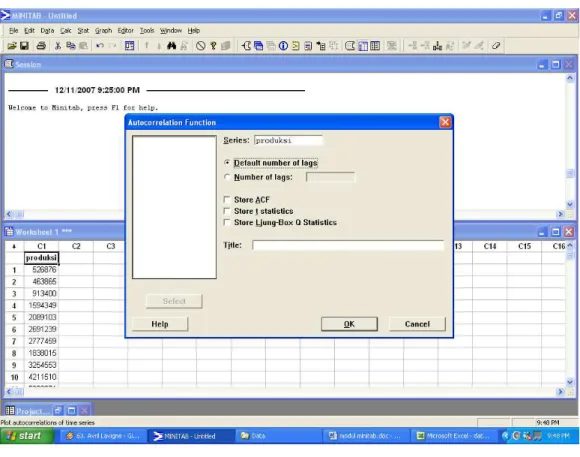Open the Edit Last Dialog toolbar icon
This screenshot has width=580, height=457.
click(129, 46)
